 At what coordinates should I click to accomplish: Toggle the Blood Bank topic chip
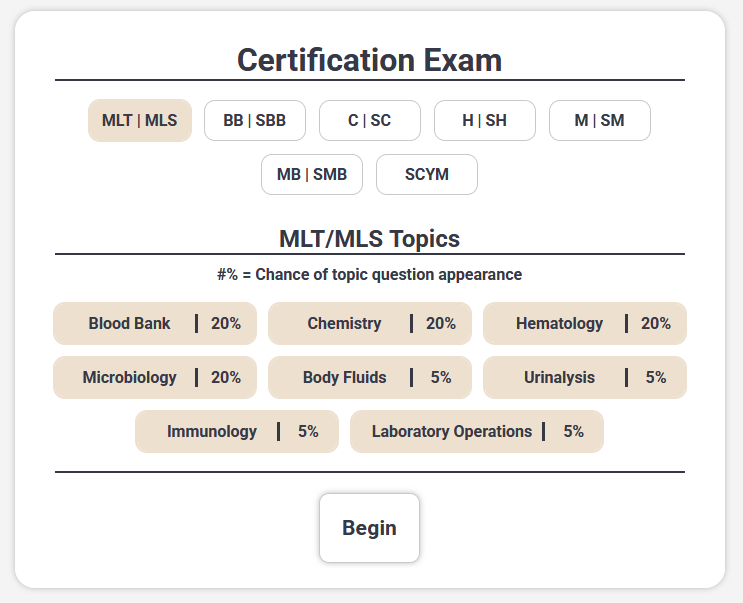tap(155, 324)
